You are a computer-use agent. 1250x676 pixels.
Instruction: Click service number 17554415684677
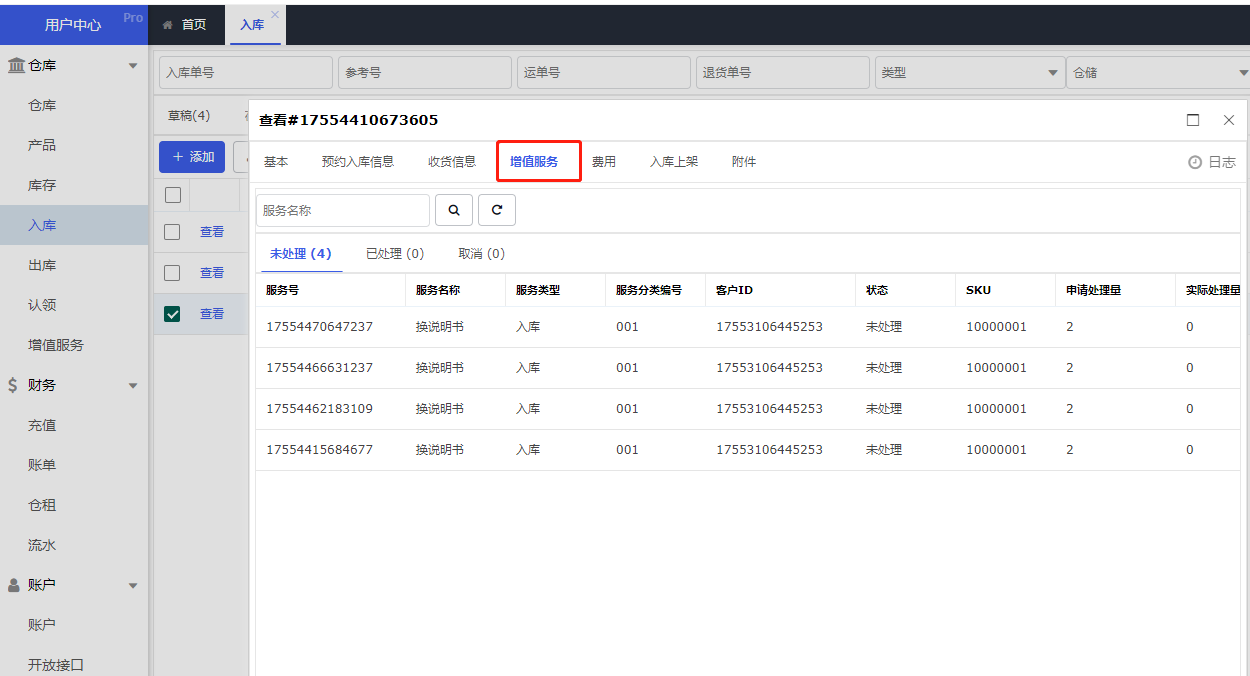[x=319, y=450]
